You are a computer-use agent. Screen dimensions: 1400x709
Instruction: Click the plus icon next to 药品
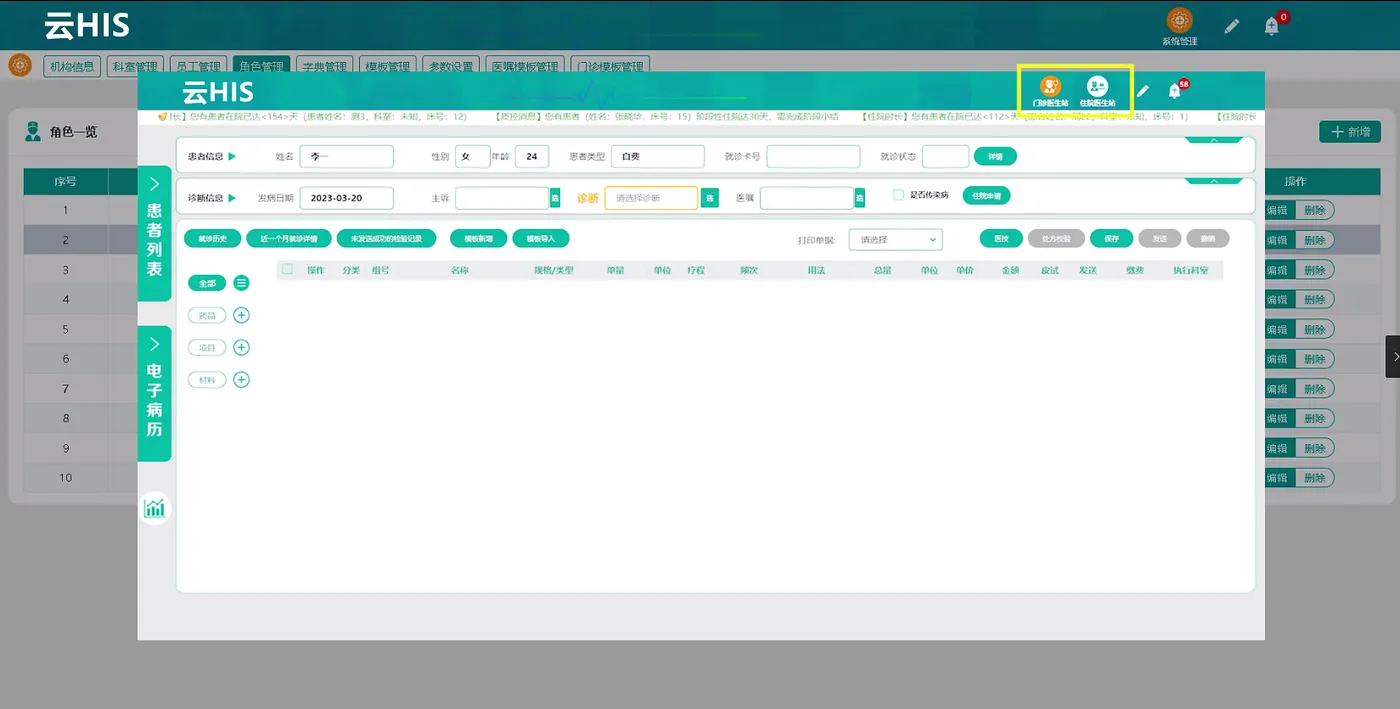point(241,315)
